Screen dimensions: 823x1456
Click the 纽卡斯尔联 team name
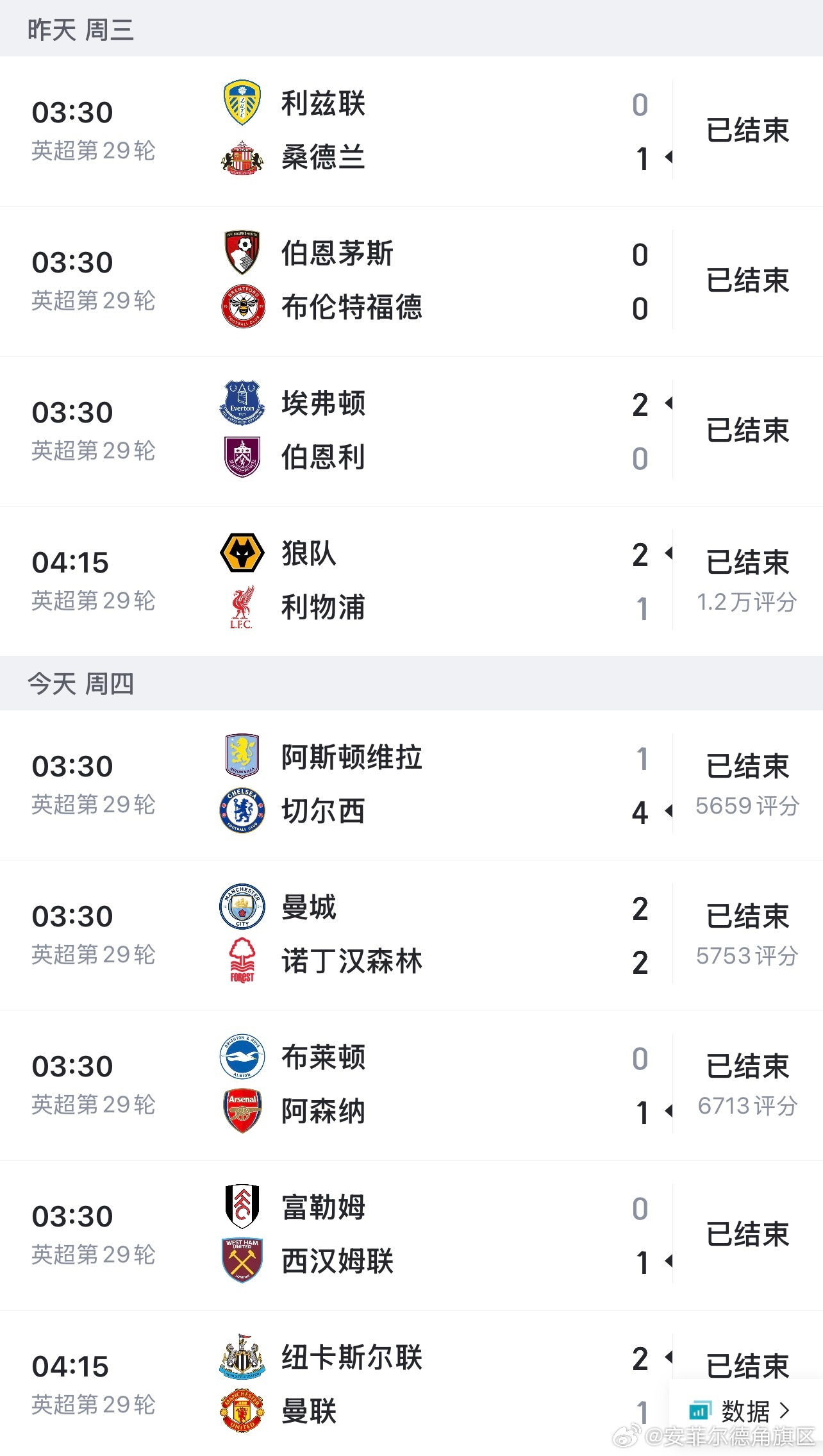[352, 1357]
